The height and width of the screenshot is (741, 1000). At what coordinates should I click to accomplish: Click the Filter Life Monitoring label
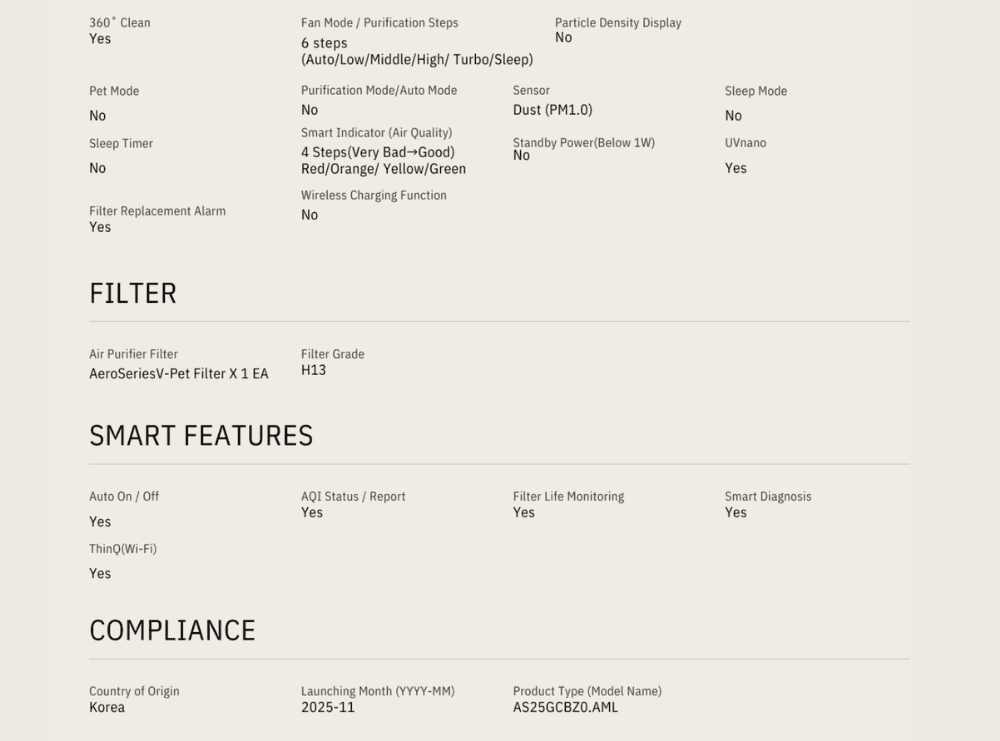click(x=568, y=497)
